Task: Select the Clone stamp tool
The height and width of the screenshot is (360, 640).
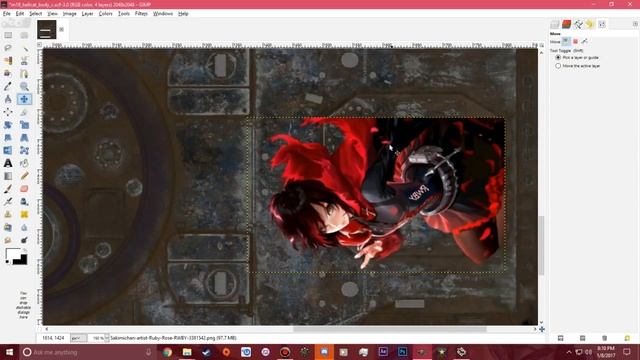Action: [x=8, y=214]
